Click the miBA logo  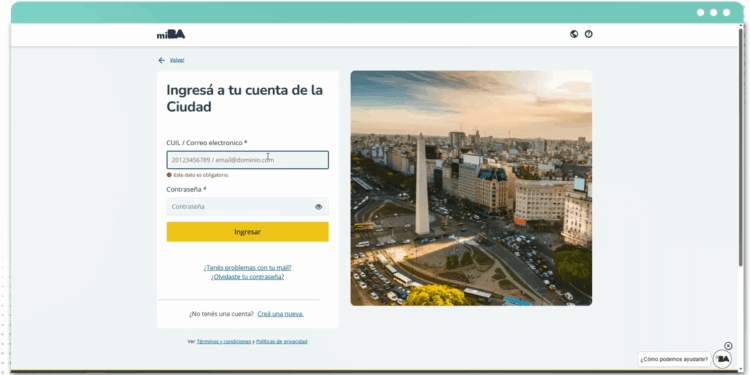click(x=171, y=34)
